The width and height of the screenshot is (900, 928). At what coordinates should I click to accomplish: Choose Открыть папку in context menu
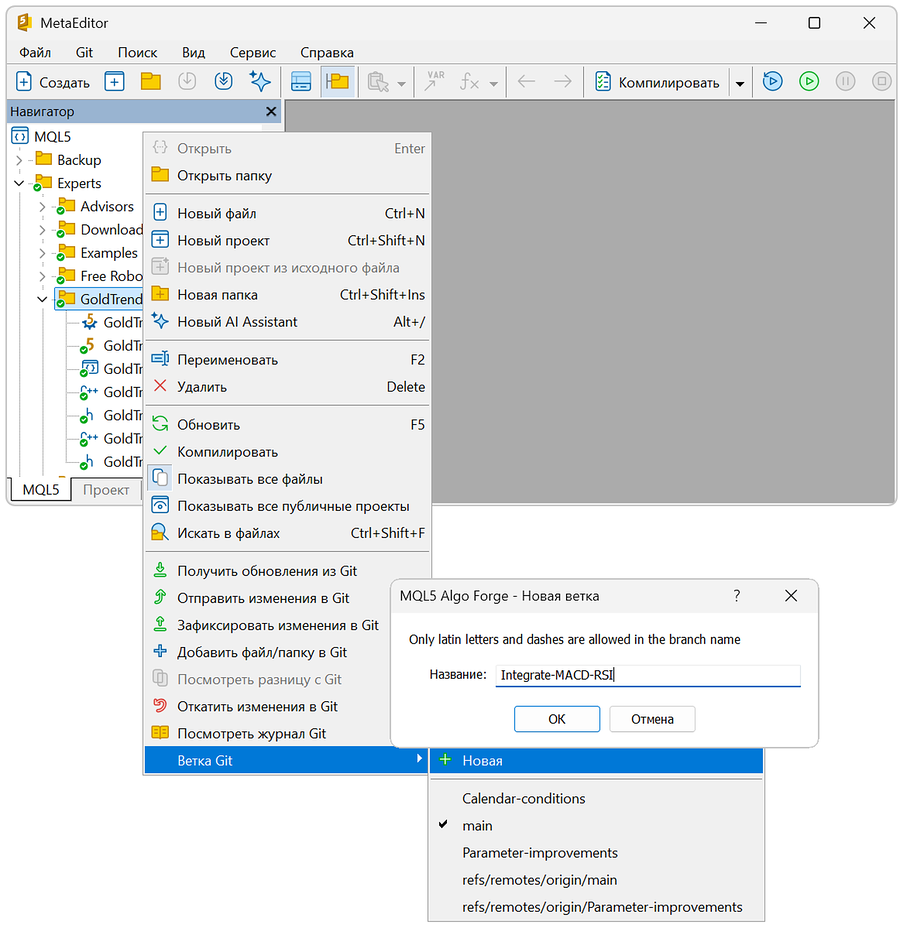point(287,176)
